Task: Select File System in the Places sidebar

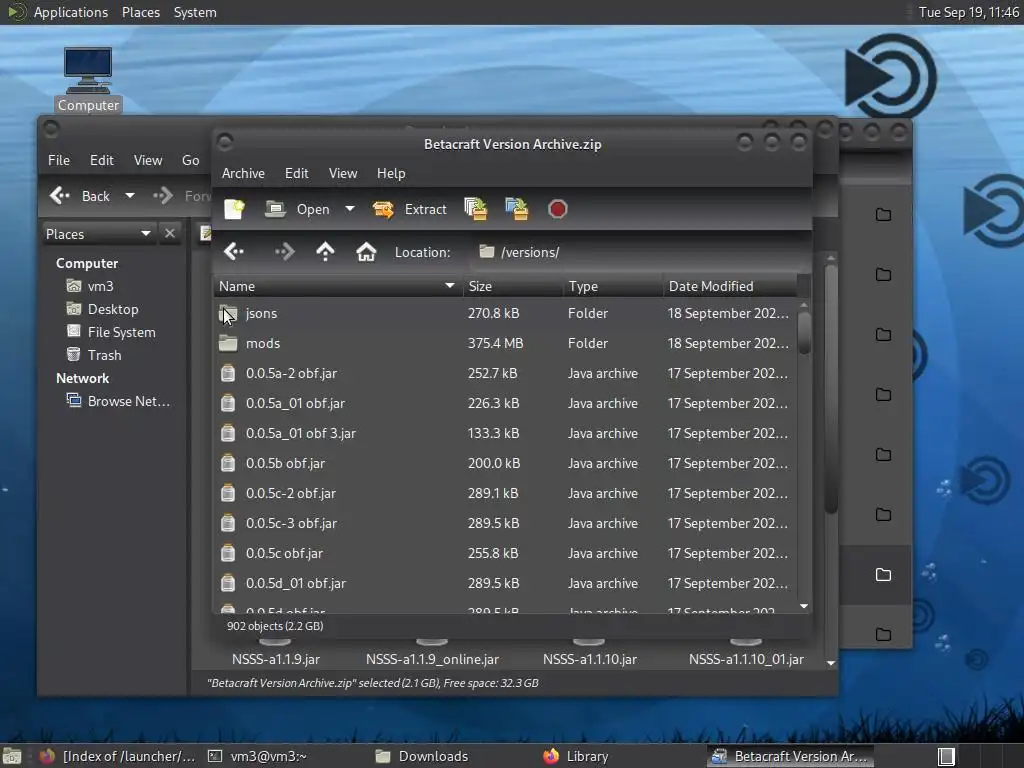Action: coord(111,332)
